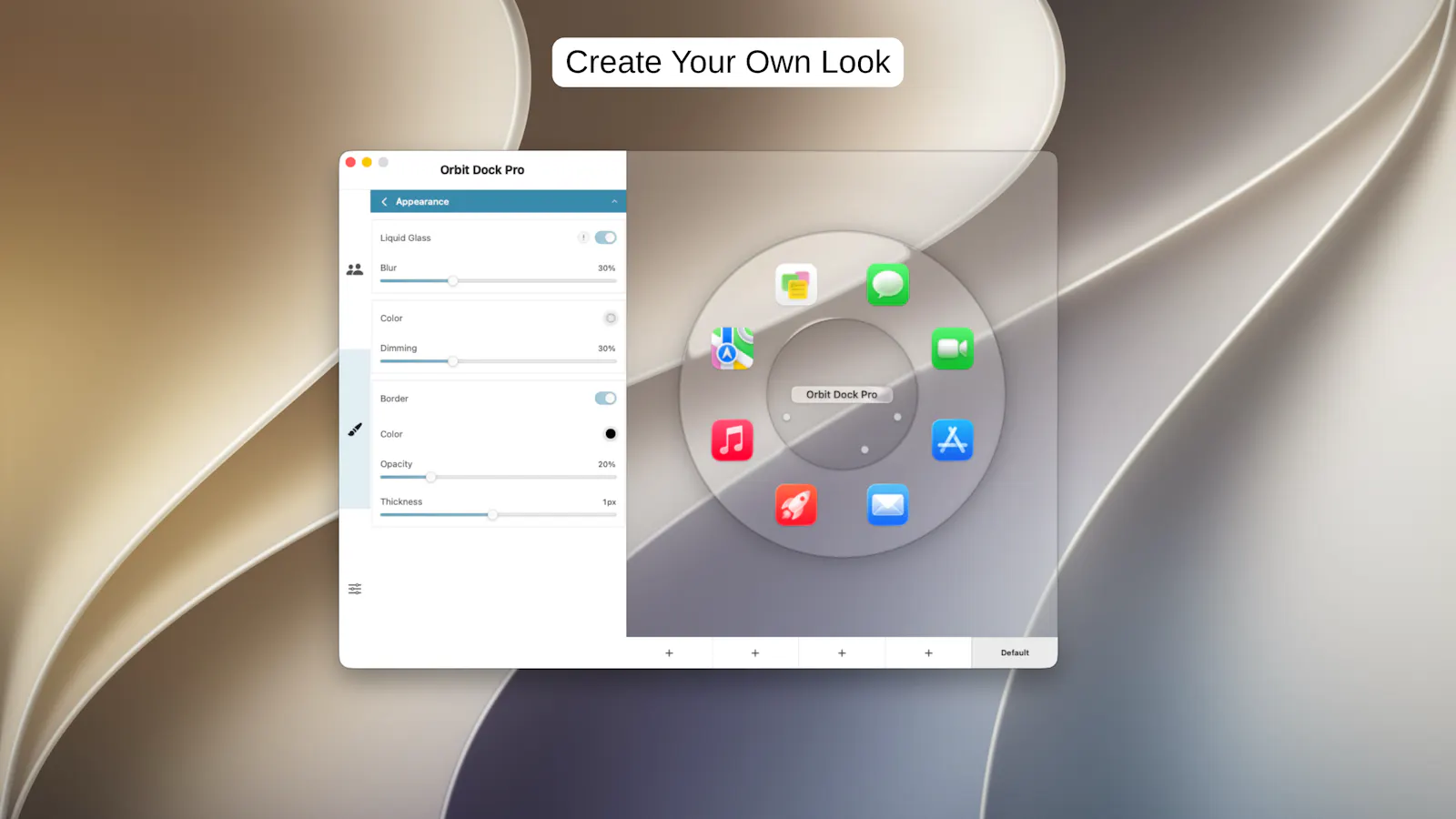Open the people section in sidebar
Screen dimensions: 1456x819
click(355, 269)
